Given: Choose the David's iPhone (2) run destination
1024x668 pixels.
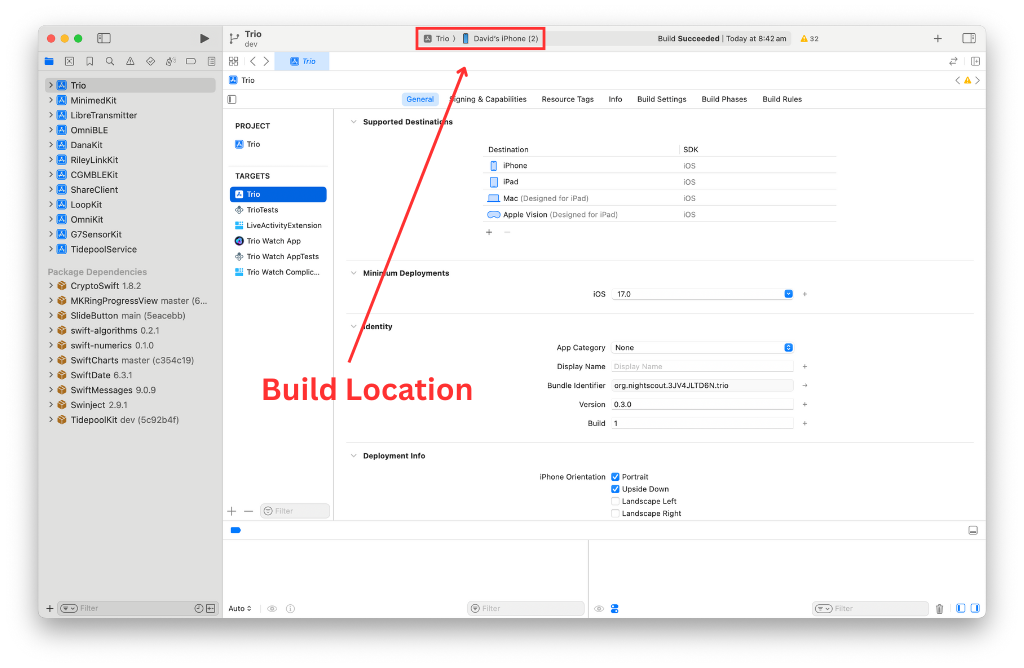Looking at the screenshot, I should [x=500, y=39].
